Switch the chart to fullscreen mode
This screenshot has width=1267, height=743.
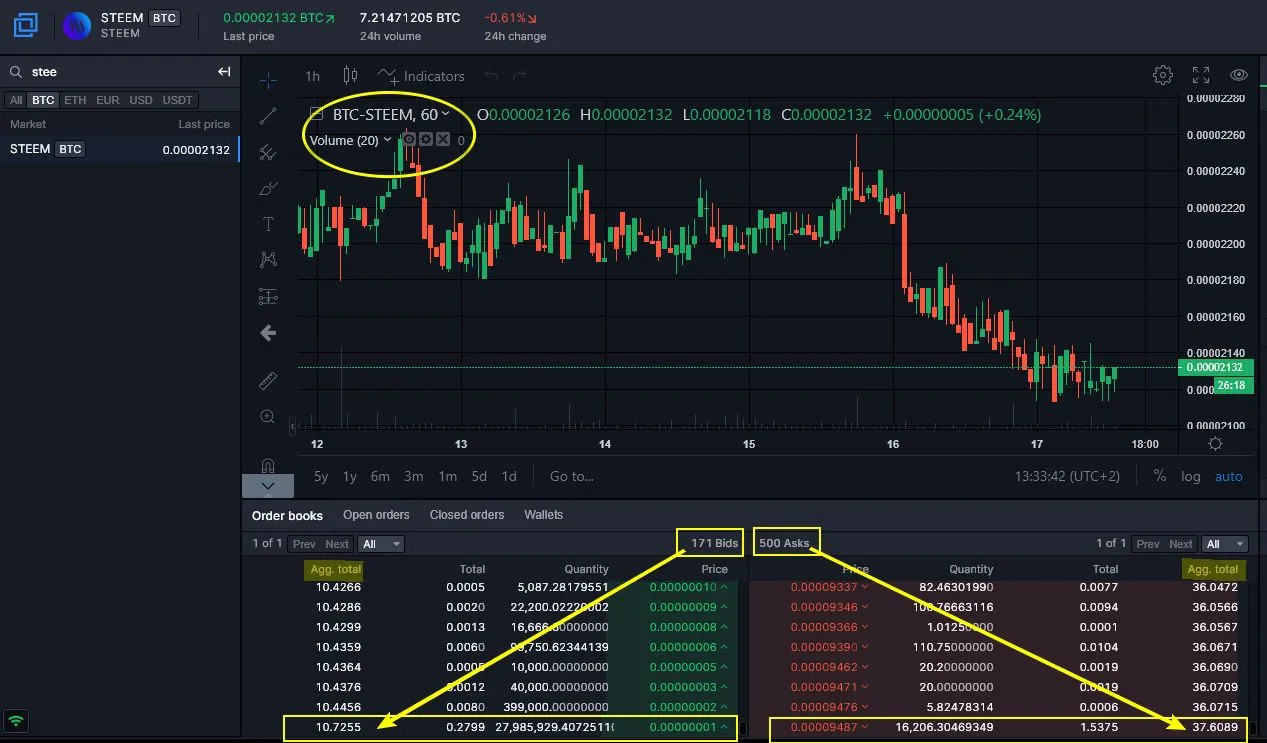1201,75
